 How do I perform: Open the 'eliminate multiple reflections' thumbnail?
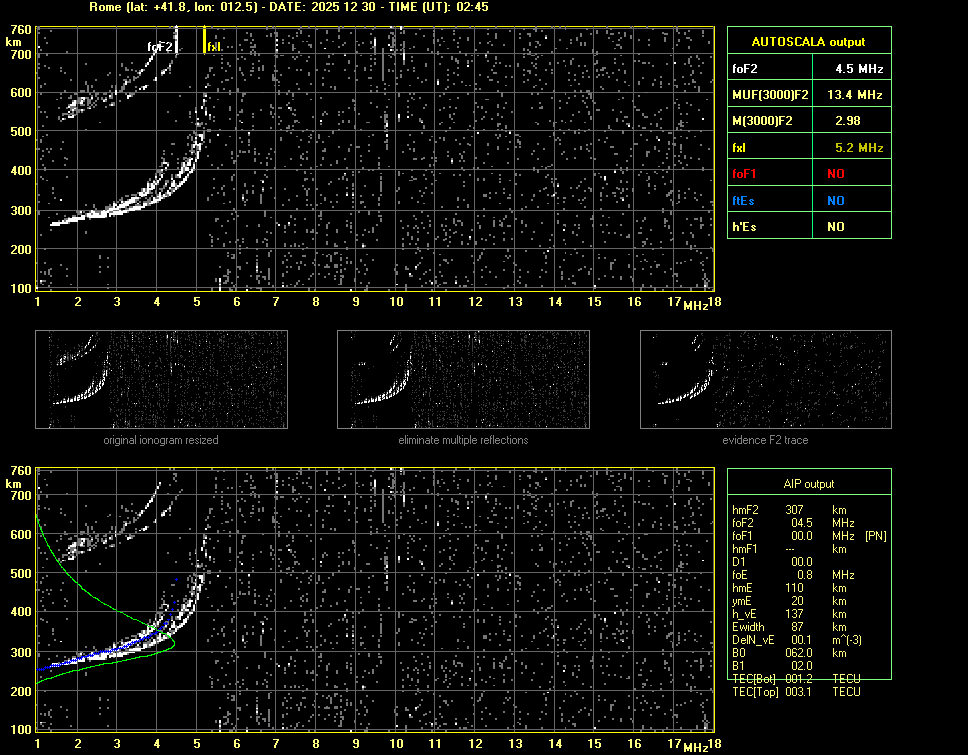click(x=463, y=379)
